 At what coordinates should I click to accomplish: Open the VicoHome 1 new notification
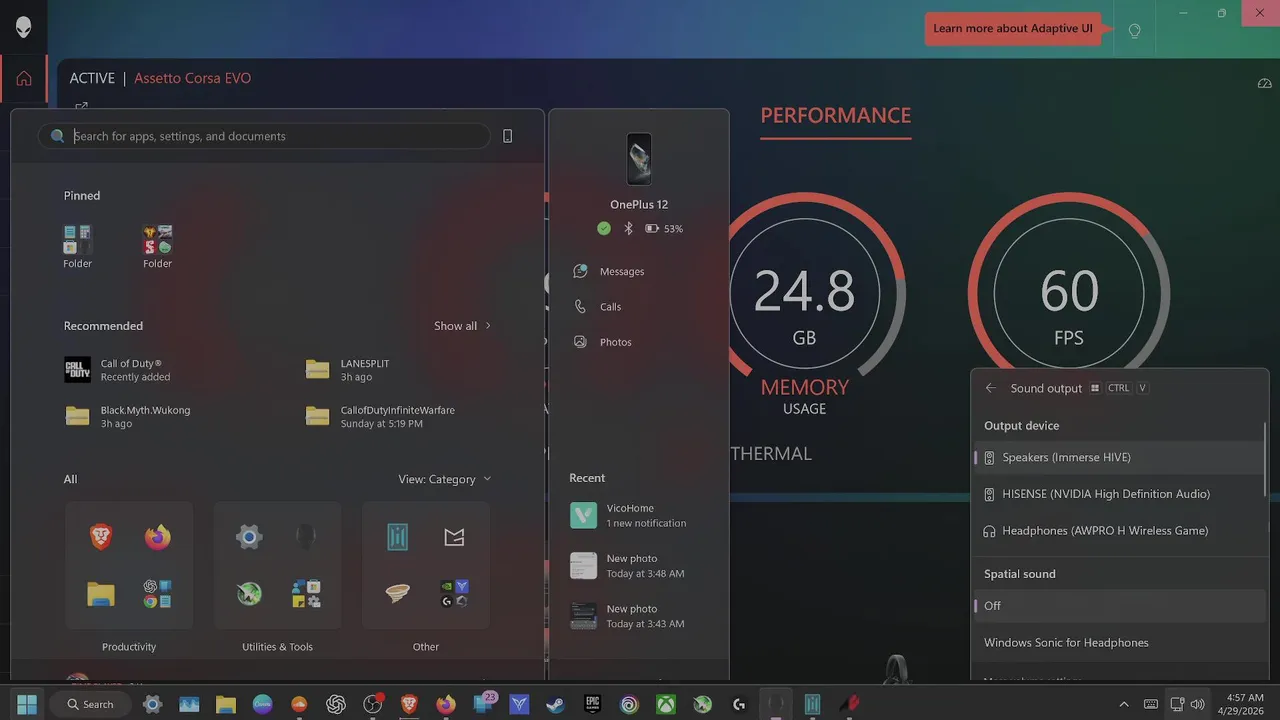click(640, 515)
